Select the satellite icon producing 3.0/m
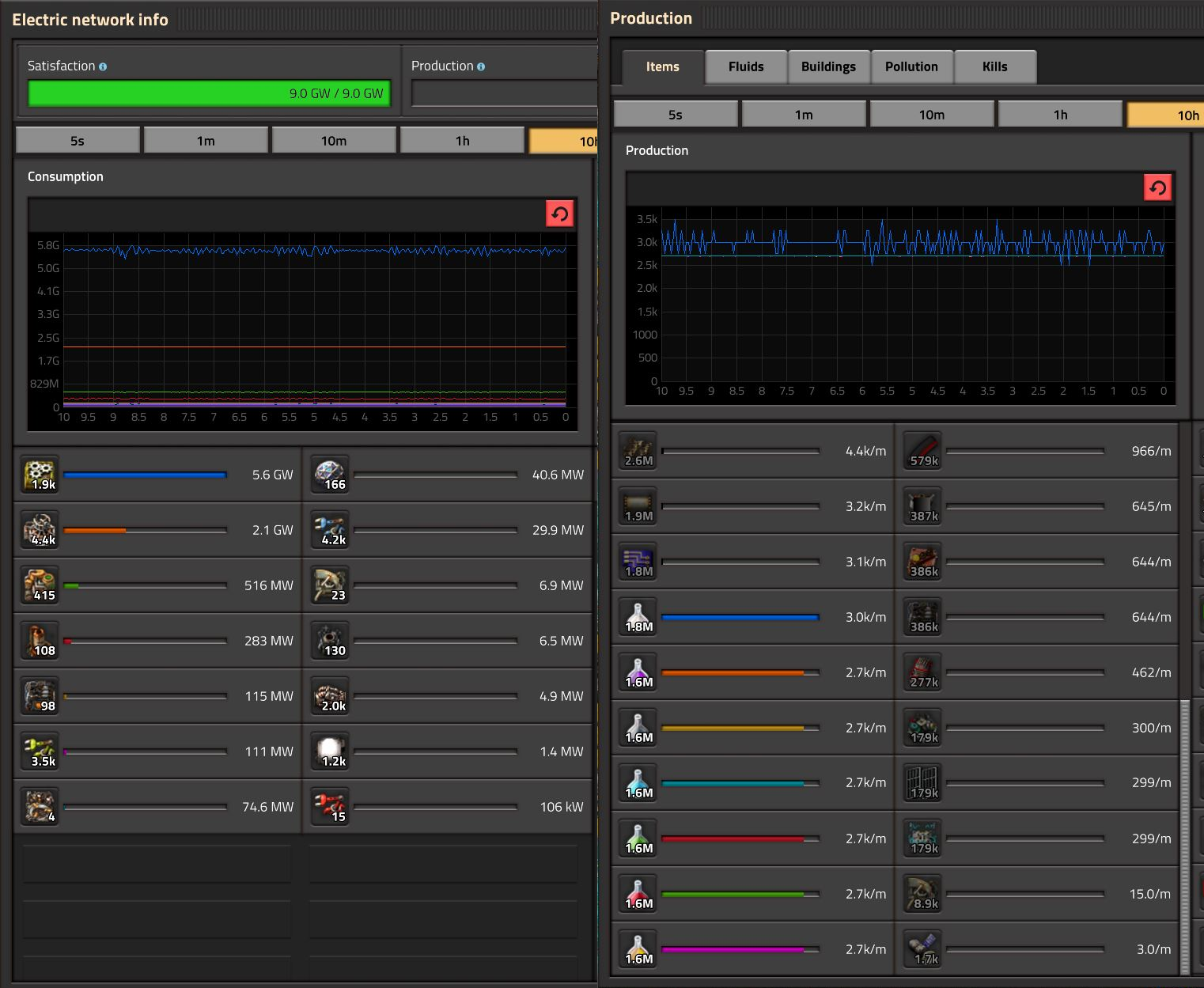1204x988 pixels. (x=923, y=949)
